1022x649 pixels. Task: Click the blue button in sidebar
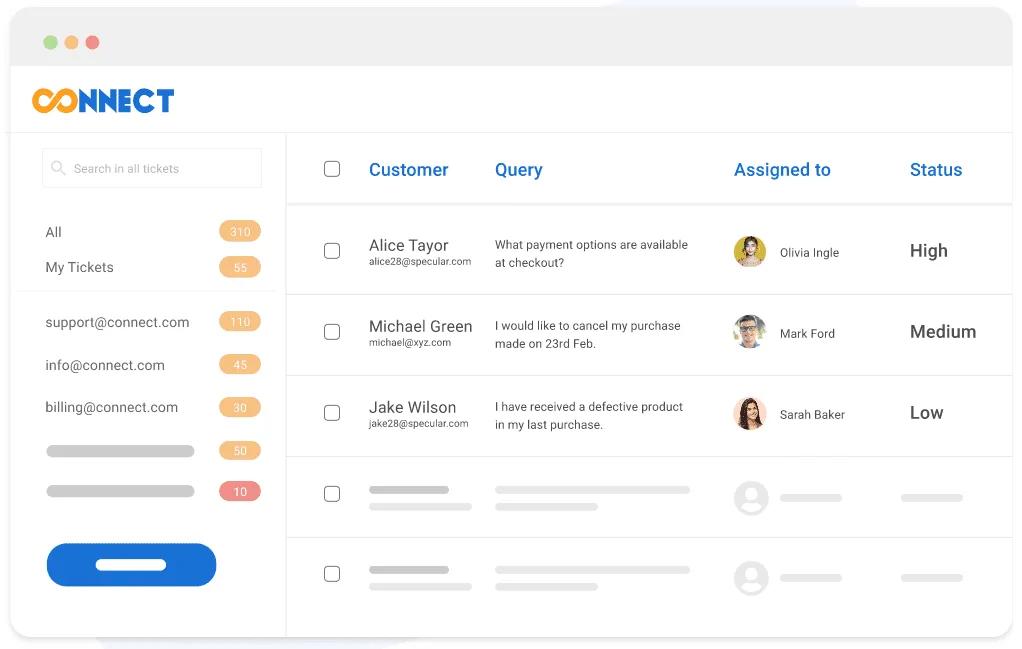[x=131, y=565]
